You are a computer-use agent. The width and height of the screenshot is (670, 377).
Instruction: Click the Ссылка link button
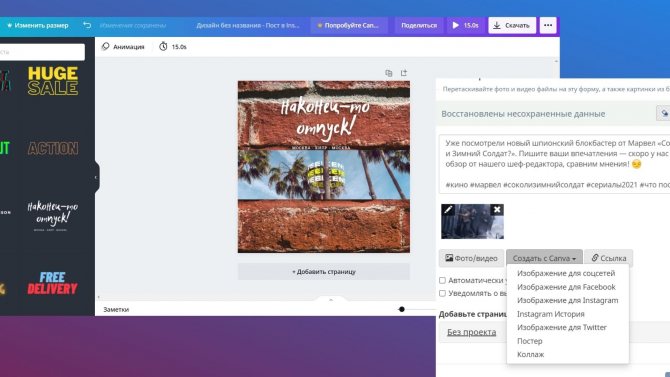608,258
